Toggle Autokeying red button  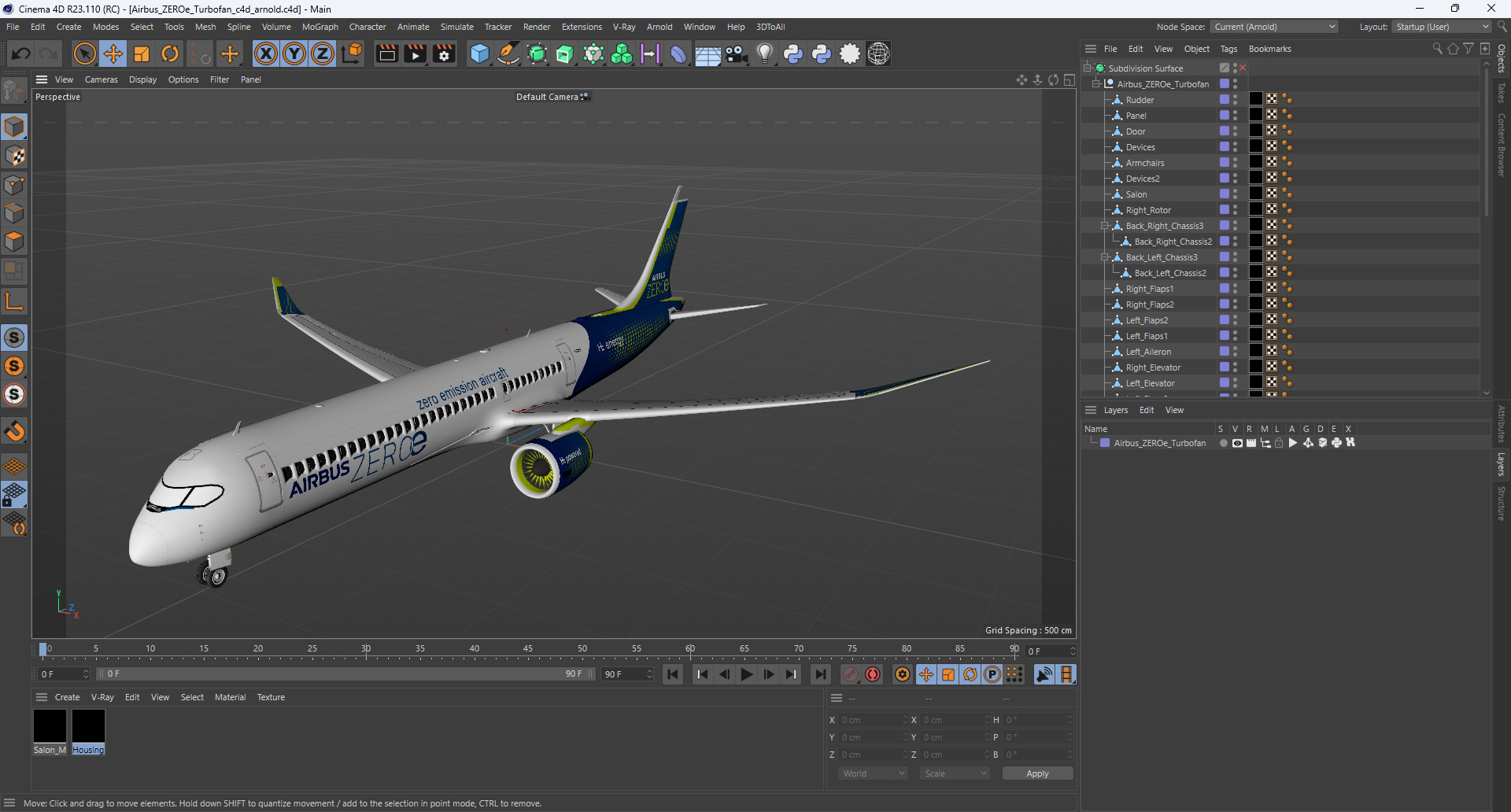(x=873, y=674)
